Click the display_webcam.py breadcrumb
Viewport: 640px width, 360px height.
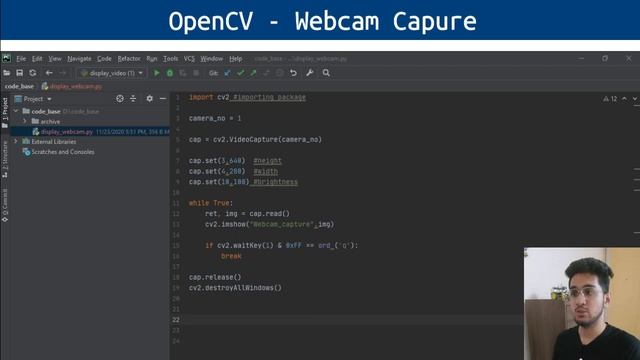(72, 87)
